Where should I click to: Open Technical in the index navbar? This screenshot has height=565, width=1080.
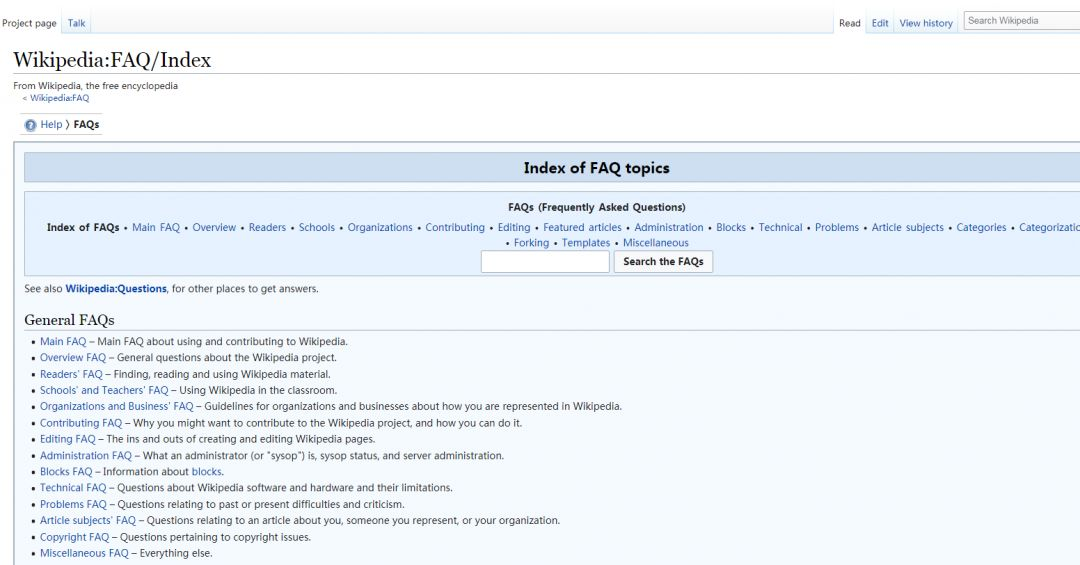pyautogui.click(x=780, y=227)
